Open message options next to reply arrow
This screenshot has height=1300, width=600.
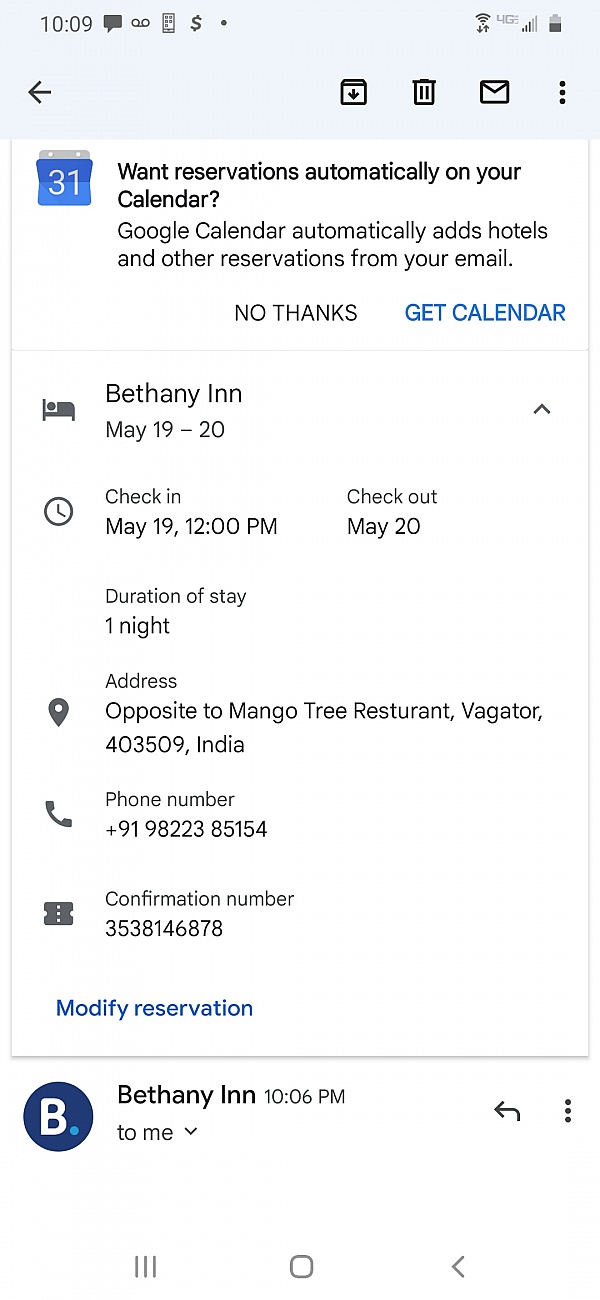click(567, 1111)
